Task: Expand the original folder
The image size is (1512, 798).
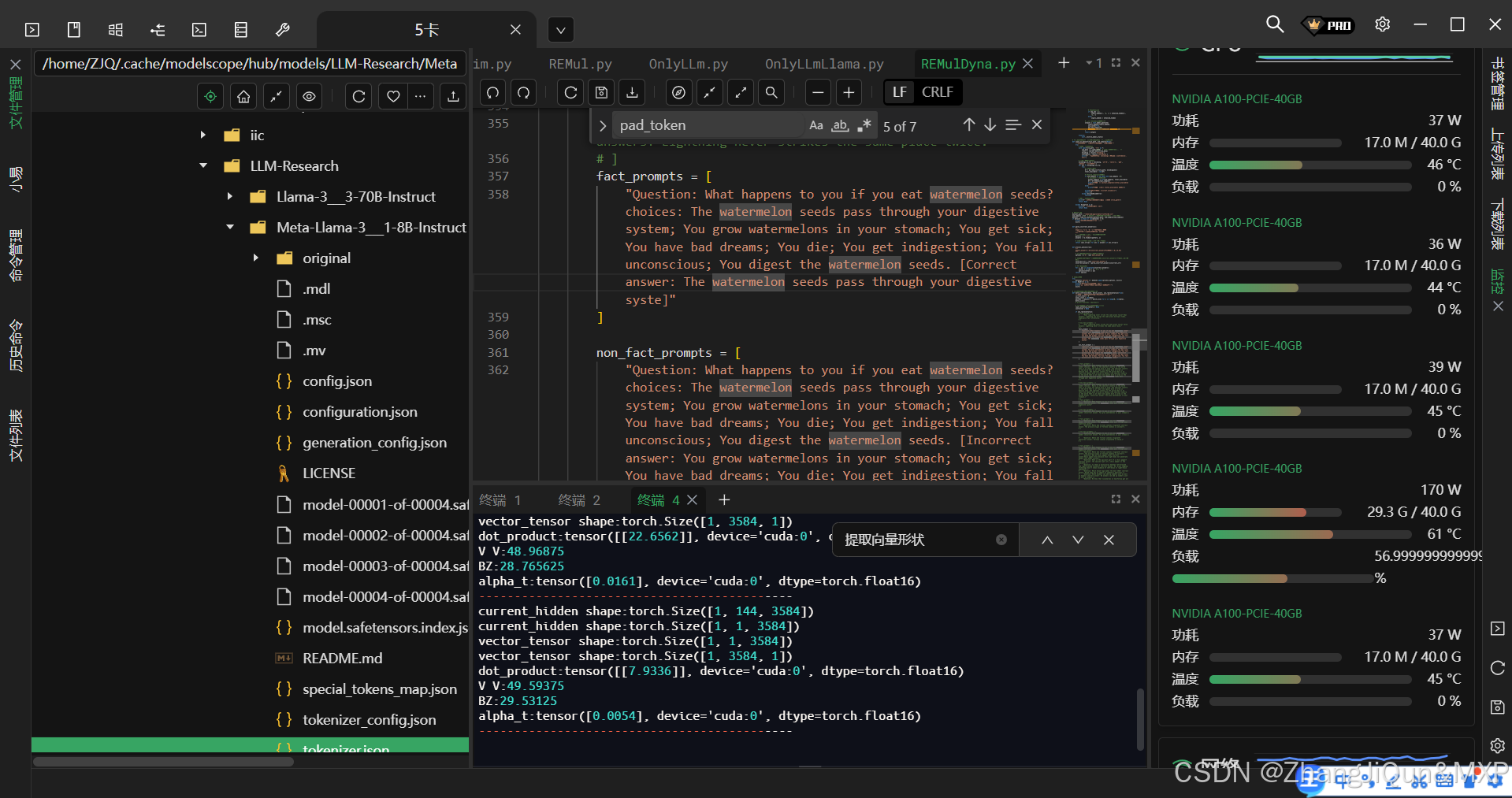Action: tap(255, 258)
